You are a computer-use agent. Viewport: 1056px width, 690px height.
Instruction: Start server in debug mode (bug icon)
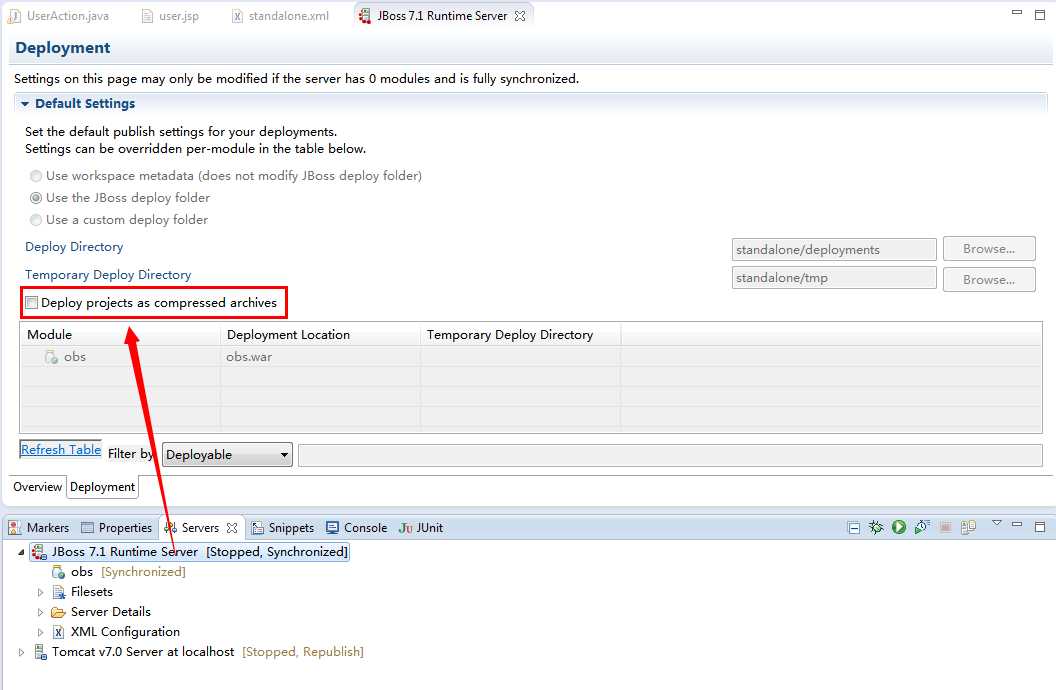(x=876, y=527)
